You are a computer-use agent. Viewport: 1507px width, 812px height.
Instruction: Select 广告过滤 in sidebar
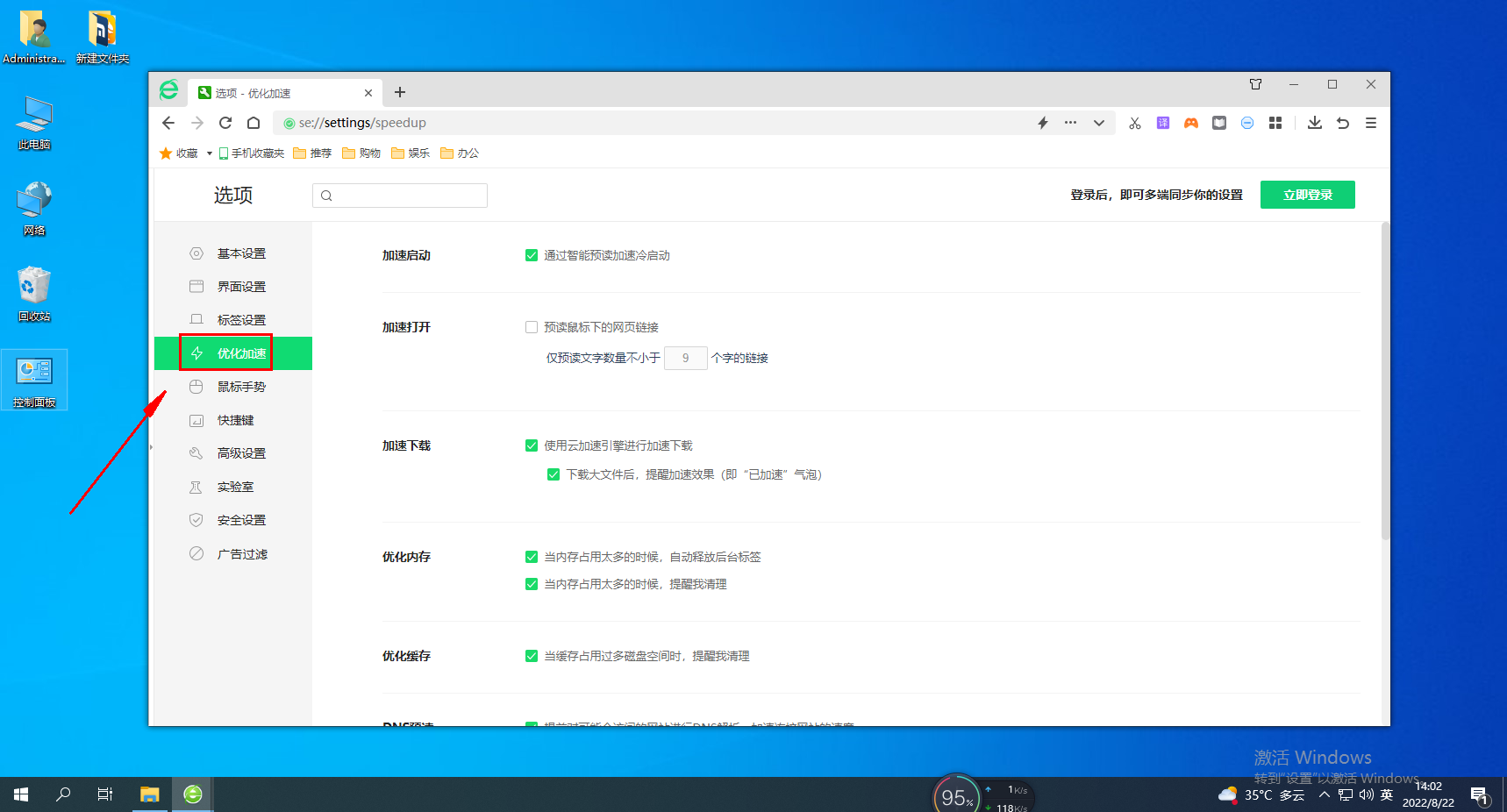[233, 554]
